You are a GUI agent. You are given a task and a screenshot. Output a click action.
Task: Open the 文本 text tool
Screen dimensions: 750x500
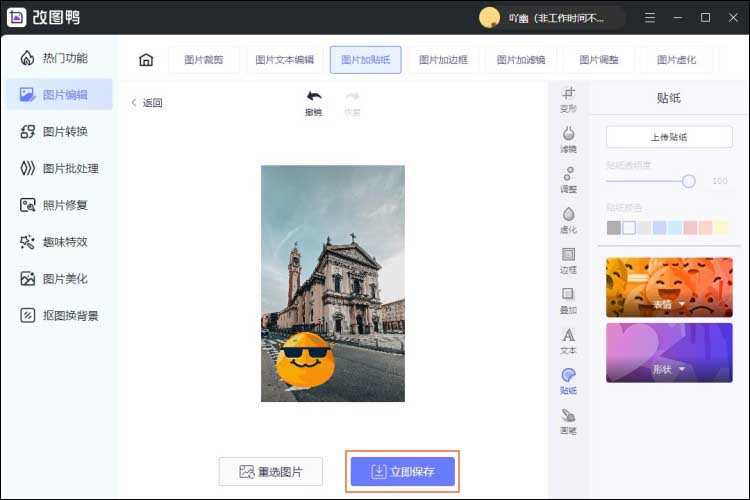pos(568,341)
